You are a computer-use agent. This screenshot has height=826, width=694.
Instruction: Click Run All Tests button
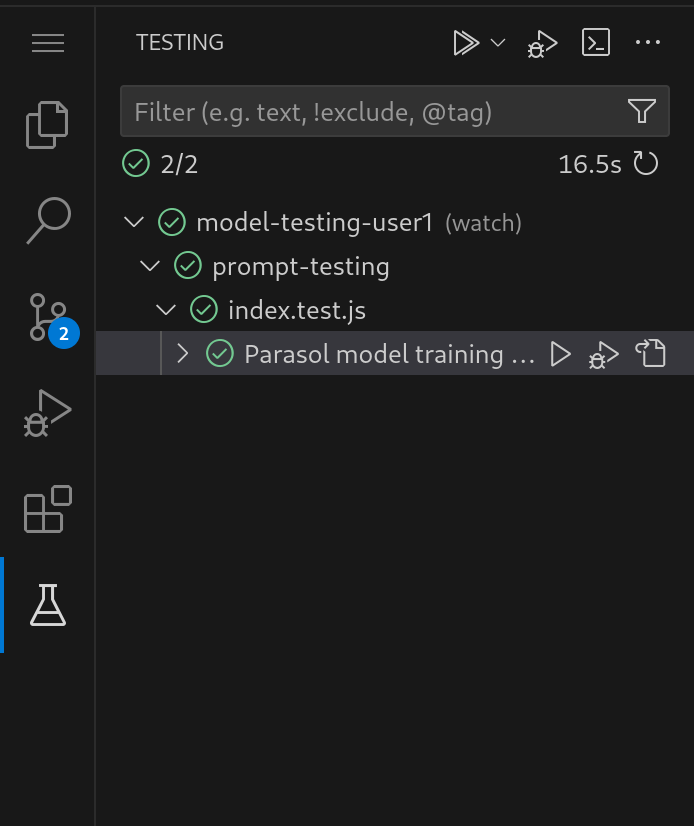pos(465,43)
